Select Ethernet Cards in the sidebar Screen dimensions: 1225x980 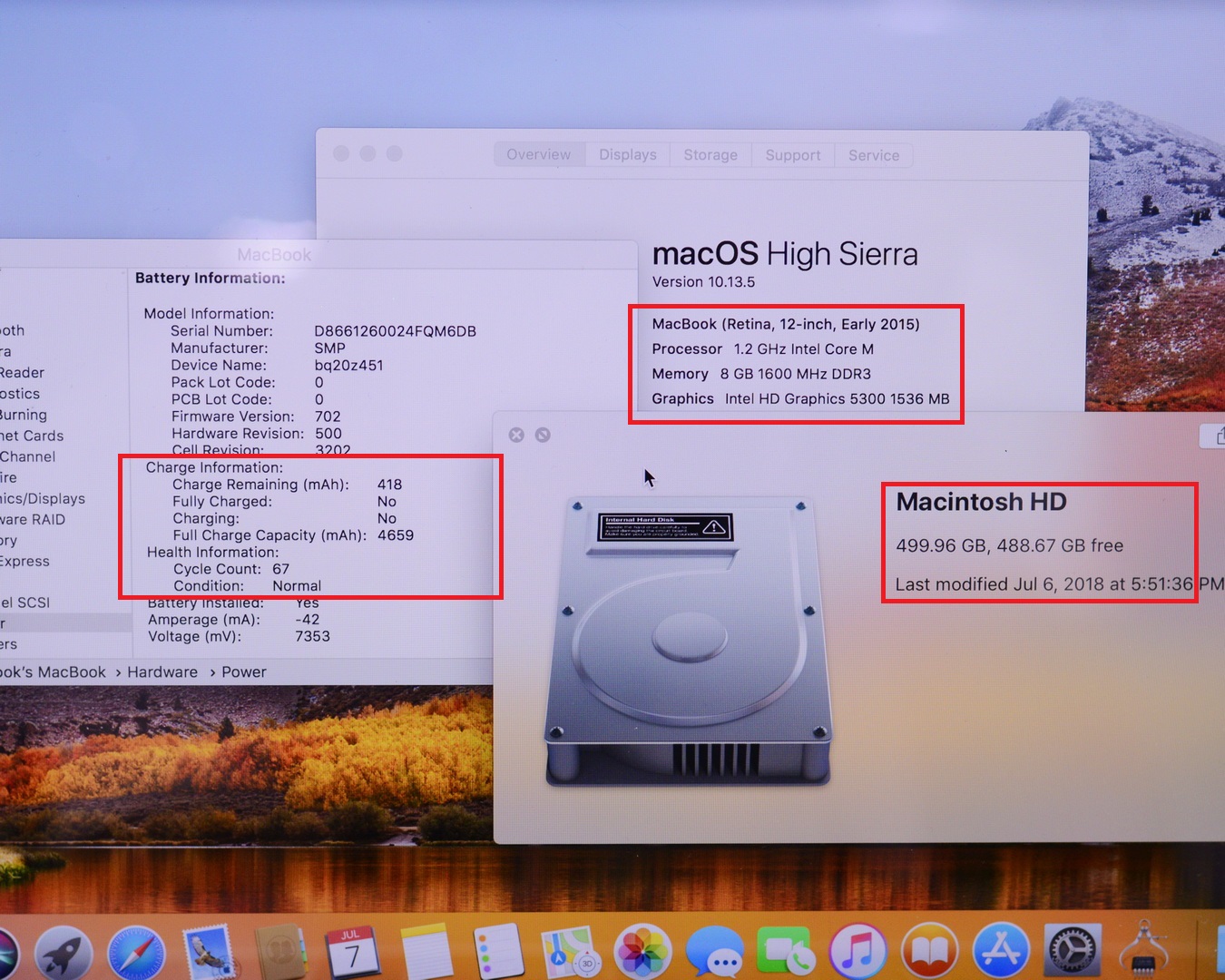coord(32,436)
